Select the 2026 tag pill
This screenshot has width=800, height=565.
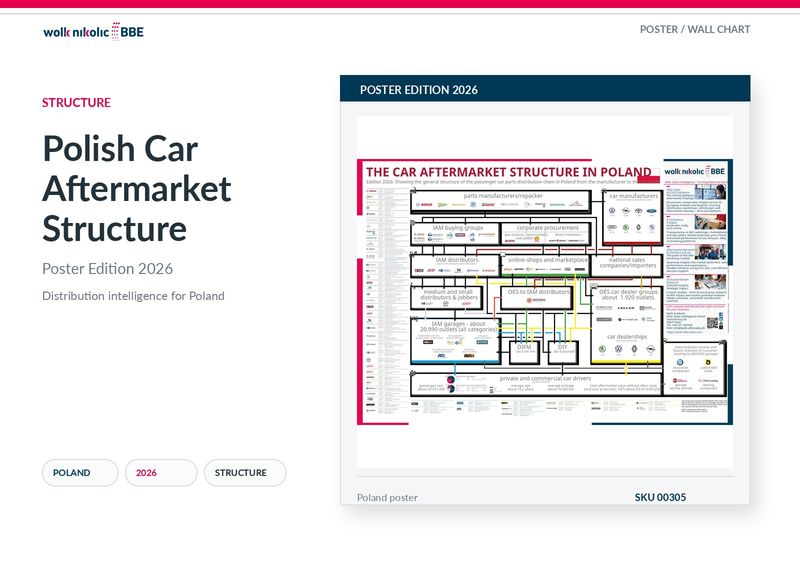point(161,473)
